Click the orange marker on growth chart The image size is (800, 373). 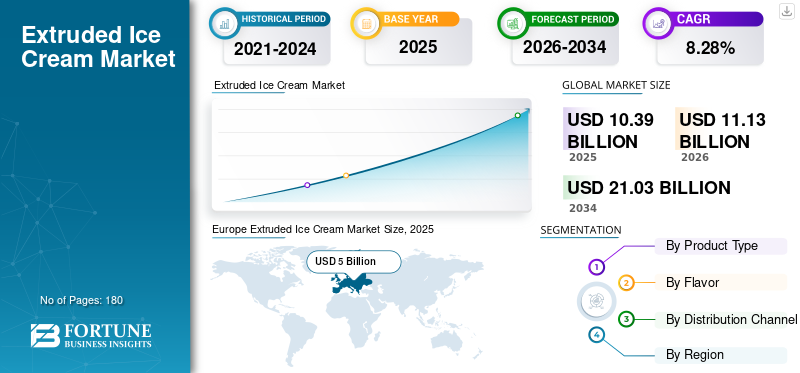pos(346,176)
